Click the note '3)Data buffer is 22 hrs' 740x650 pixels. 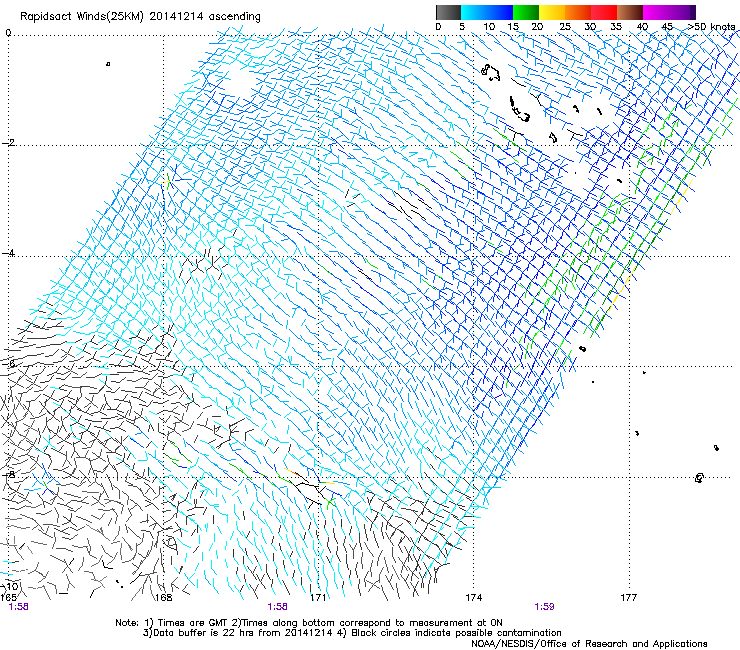(352, 633)
